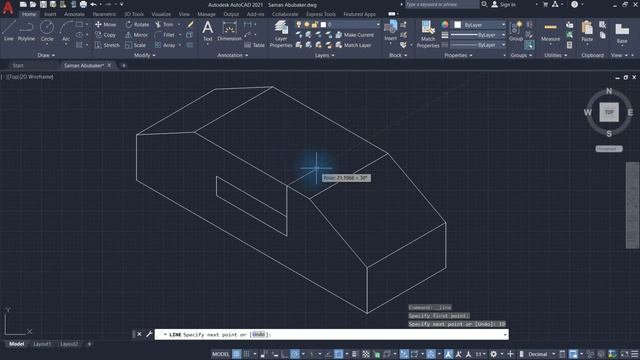Click the Mirror tool
This screenshot has width=640, height=360.
tap(137, 35)
